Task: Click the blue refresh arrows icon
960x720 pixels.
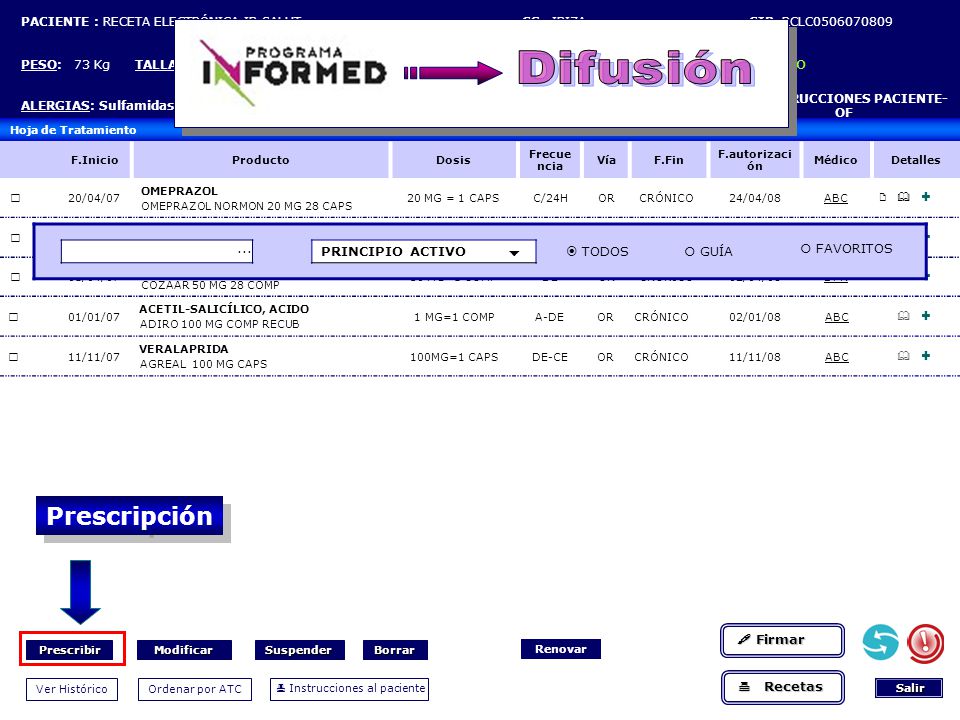Action: click(x=880, y=642)
